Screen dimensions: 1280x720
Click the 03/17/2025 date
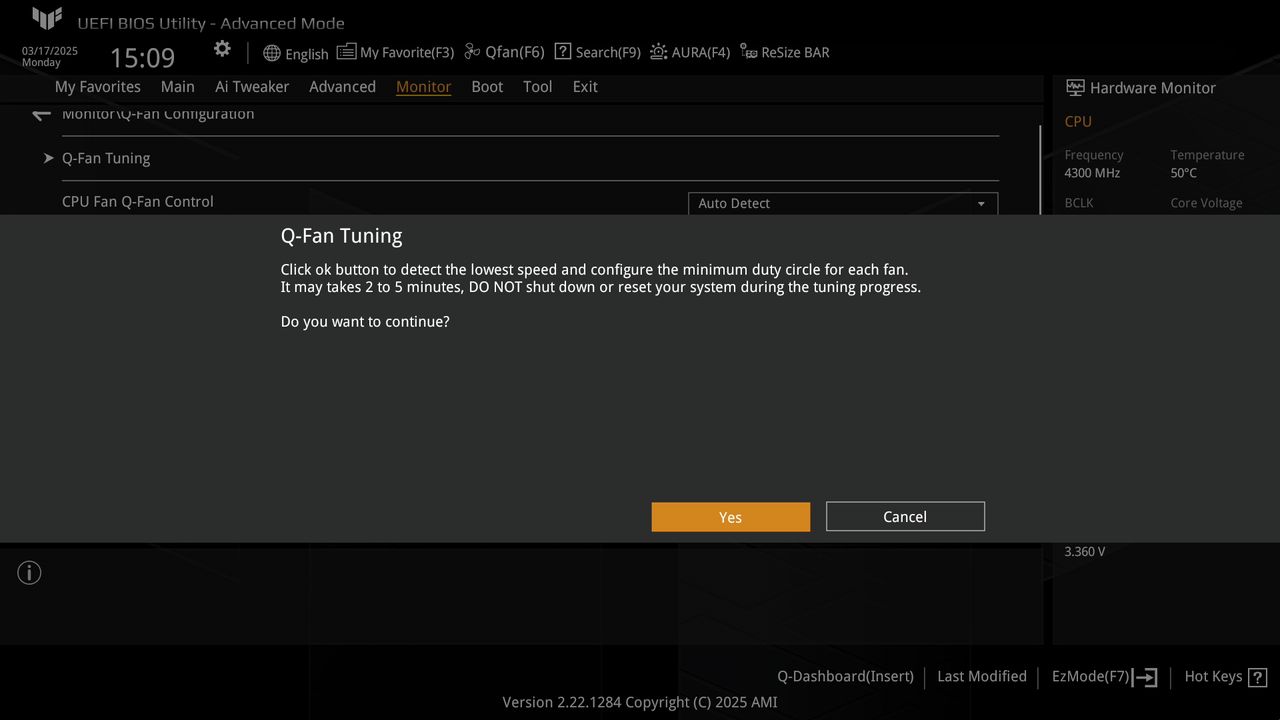click(x=50, y=51)
